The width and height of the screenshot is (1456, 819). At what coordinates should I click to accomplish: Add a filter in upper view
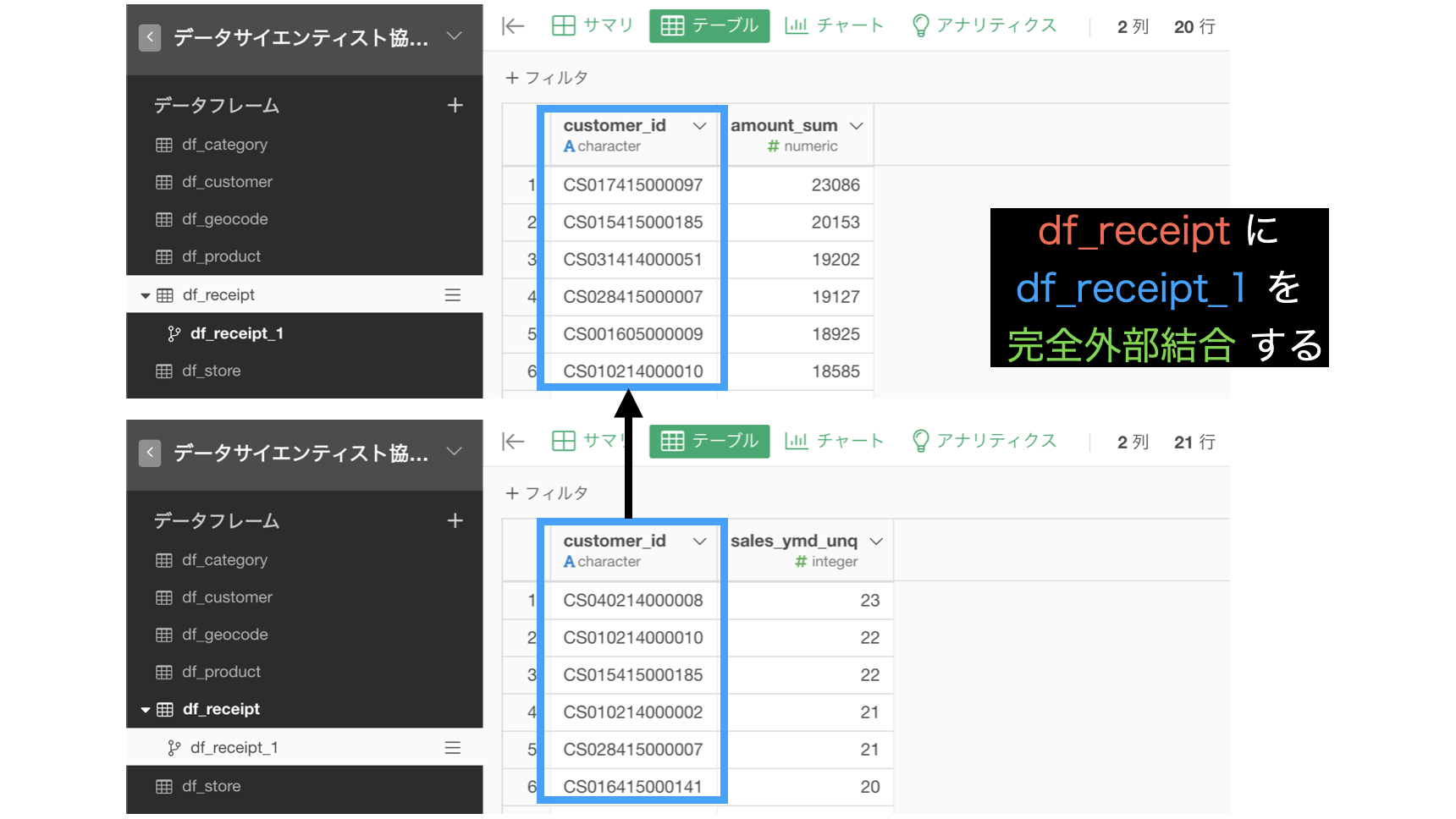pos(547,78)
